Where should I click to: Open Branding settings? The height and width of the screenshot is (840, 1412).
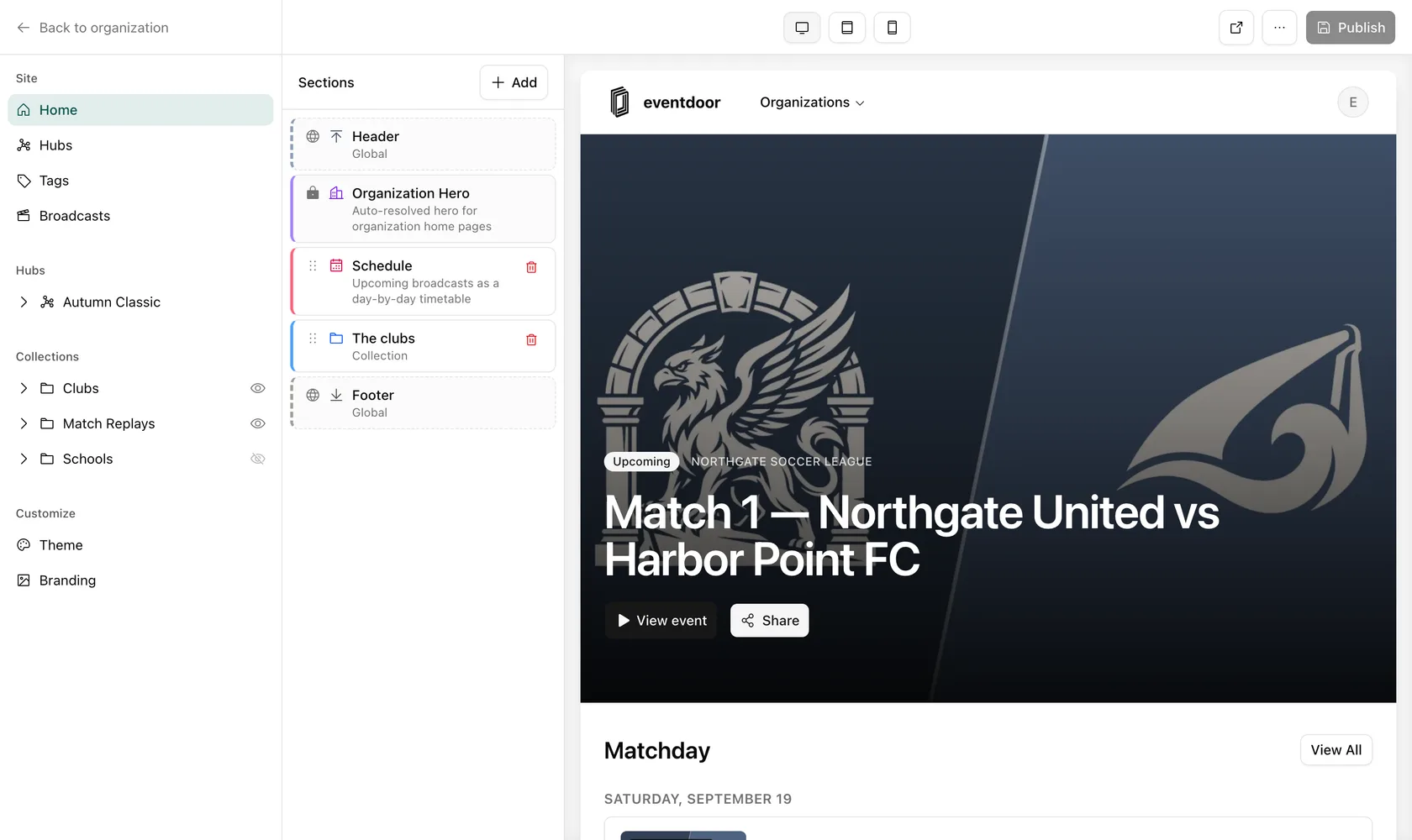pyautogui.click(x=140, y=580)
